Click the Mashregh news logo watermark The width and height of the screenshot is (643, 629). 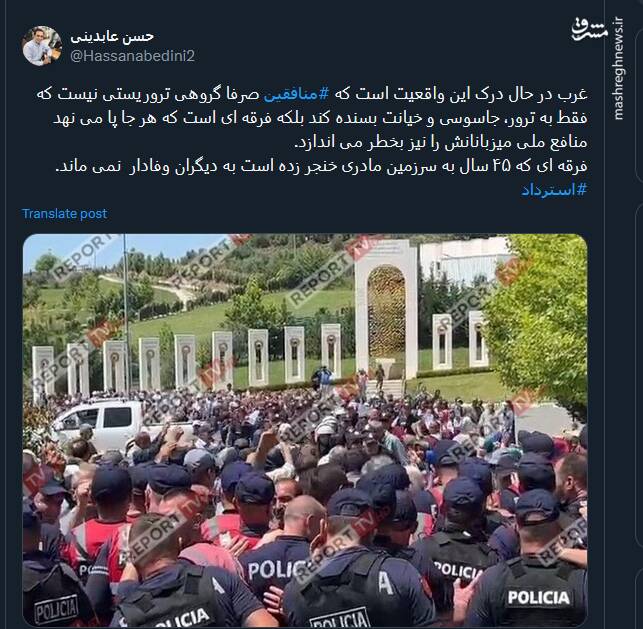[x=589, y=30]
